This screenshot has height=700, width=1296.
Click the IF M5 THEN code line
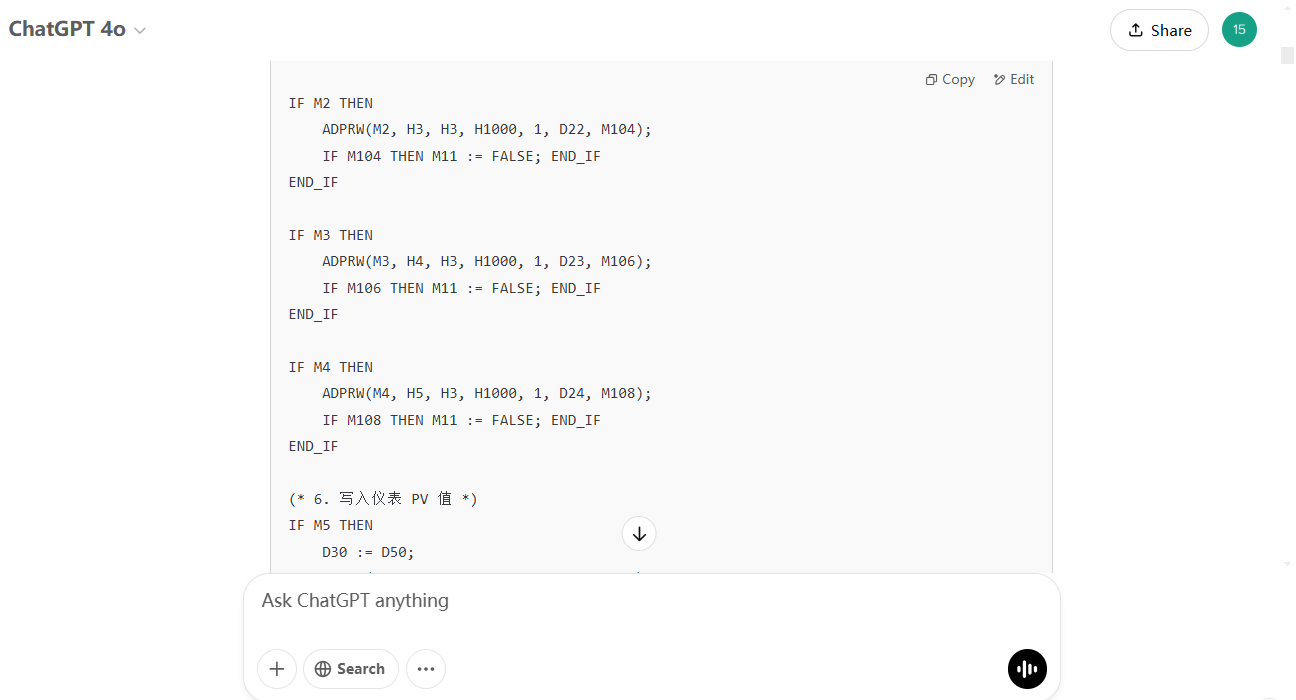pyautogui.click(x=331, y=525)
